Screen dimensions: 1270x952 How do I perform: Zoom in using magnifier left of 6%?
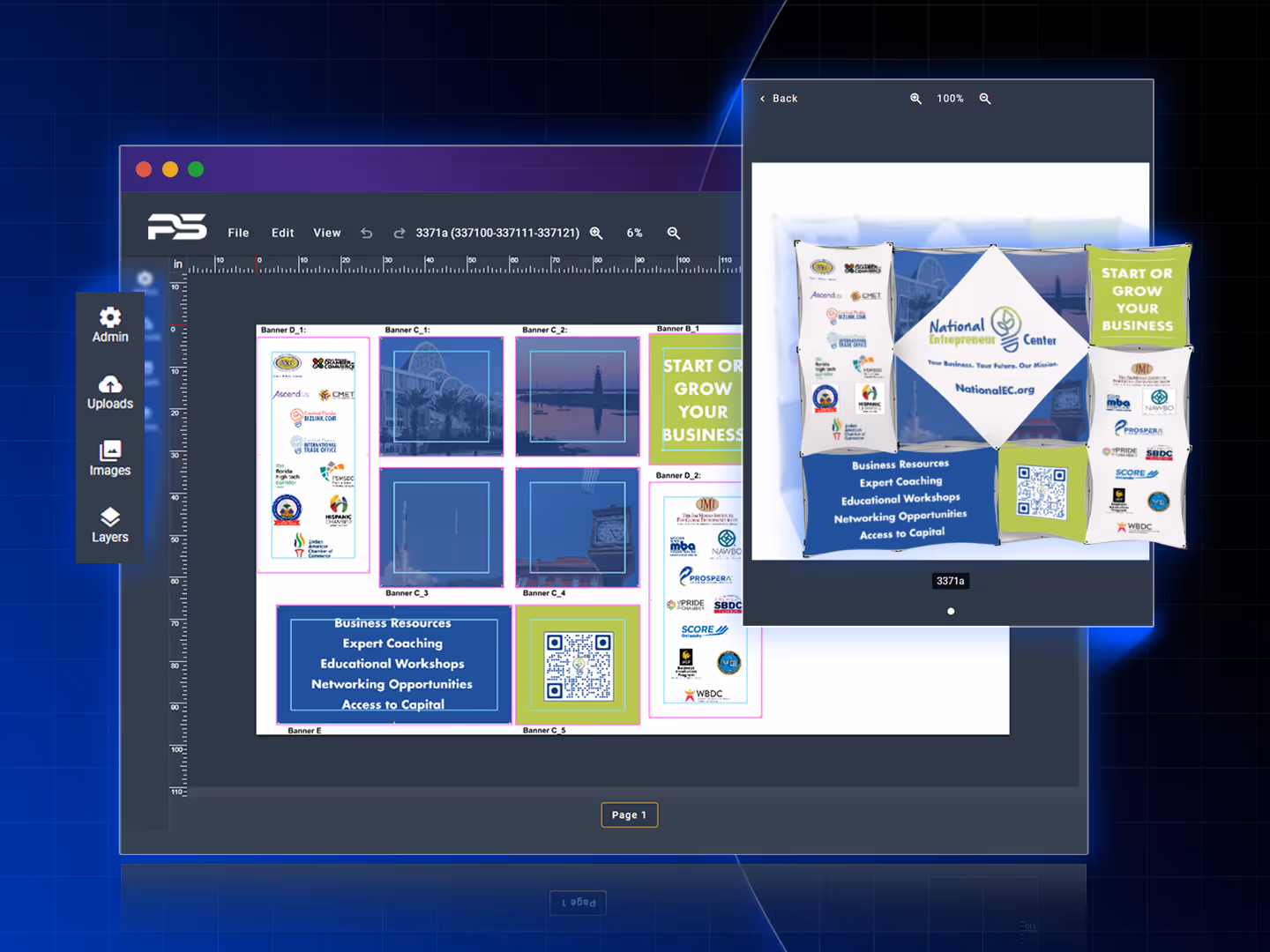coord(596,234)
